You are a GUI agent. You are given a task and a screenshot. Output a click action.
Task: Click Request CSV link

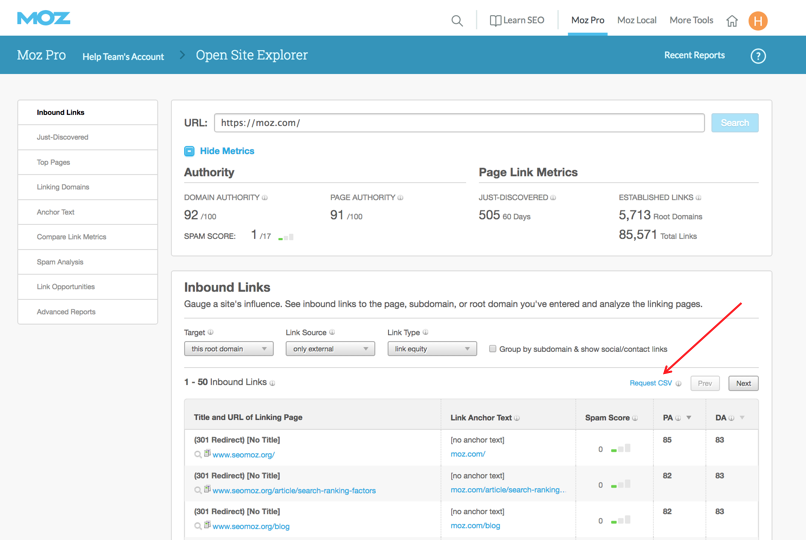[x=650, y=383]
